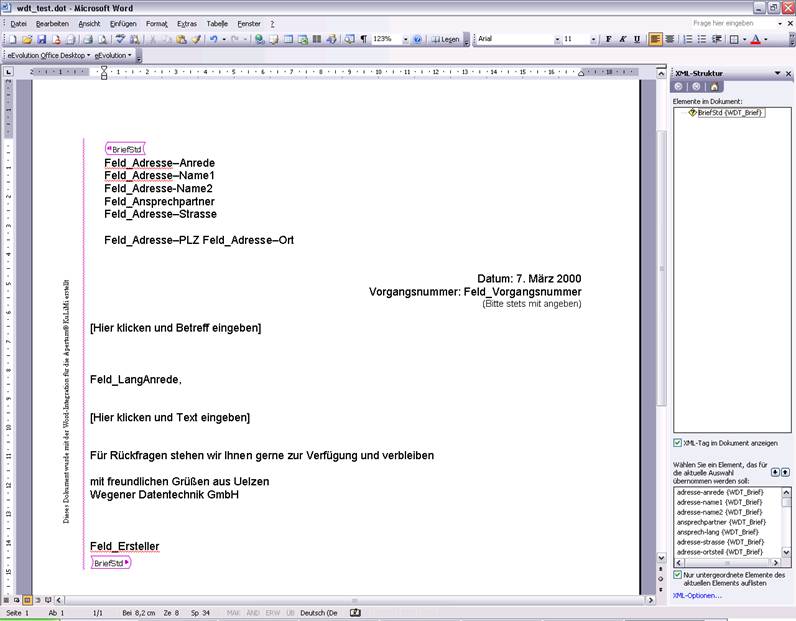The height and width of the screenshot is (621, 796).
Task: Create a new blank document
Action: pyautogui.click(x=13, y=39)
